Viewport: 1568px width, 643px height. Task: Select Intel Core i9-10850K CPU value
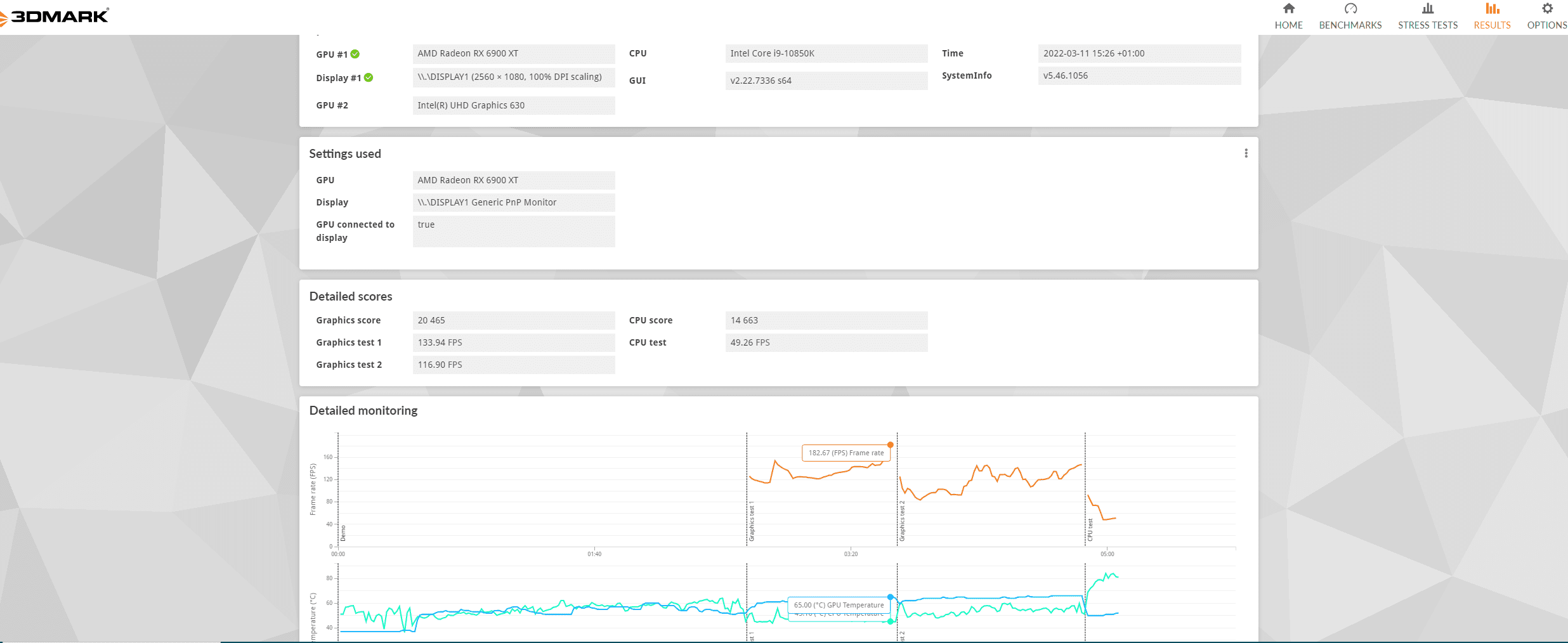[x=826, y=53]
